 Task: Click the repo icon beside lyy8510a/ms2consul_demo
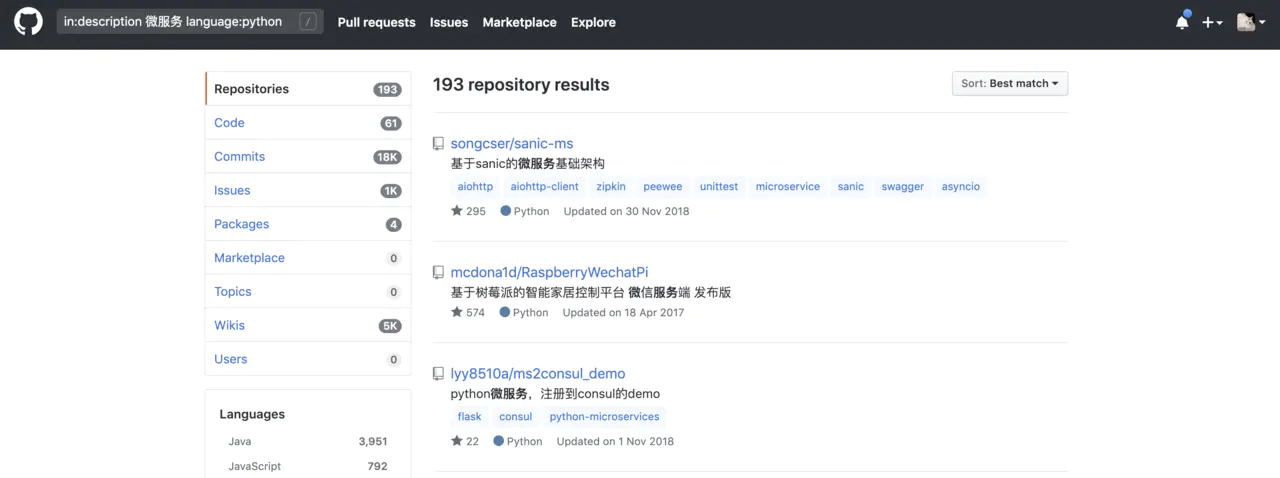point(438,374)
